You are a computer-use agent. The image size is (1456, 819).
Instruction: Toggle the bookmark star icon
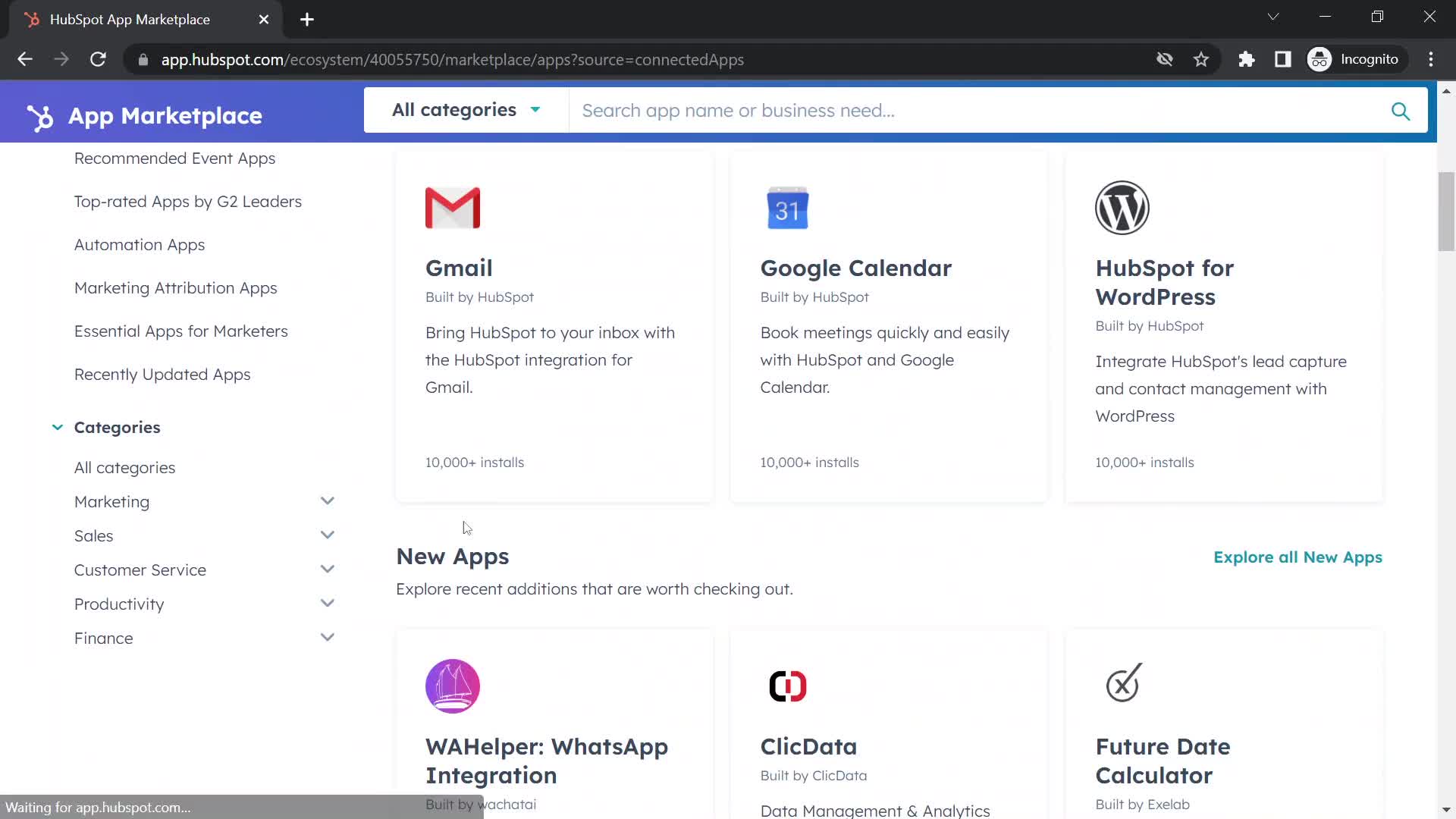point(1203,59)
